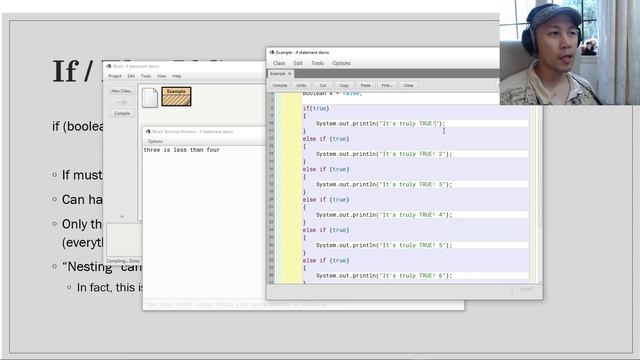Click the println line ending with 'TRUE! 6'
This screenshot has width=640, height=360.
(x=384, y=276)
